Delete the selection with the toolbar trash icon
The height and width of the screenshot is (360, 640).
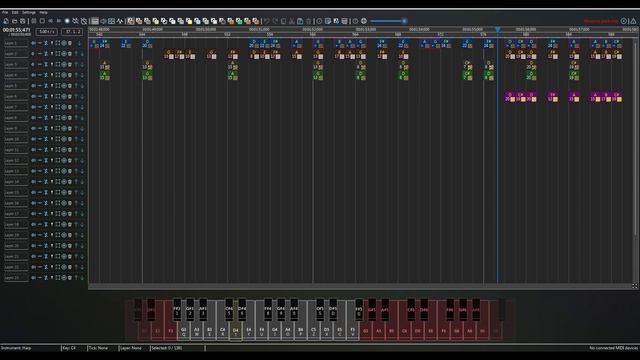tap(309, 21)
